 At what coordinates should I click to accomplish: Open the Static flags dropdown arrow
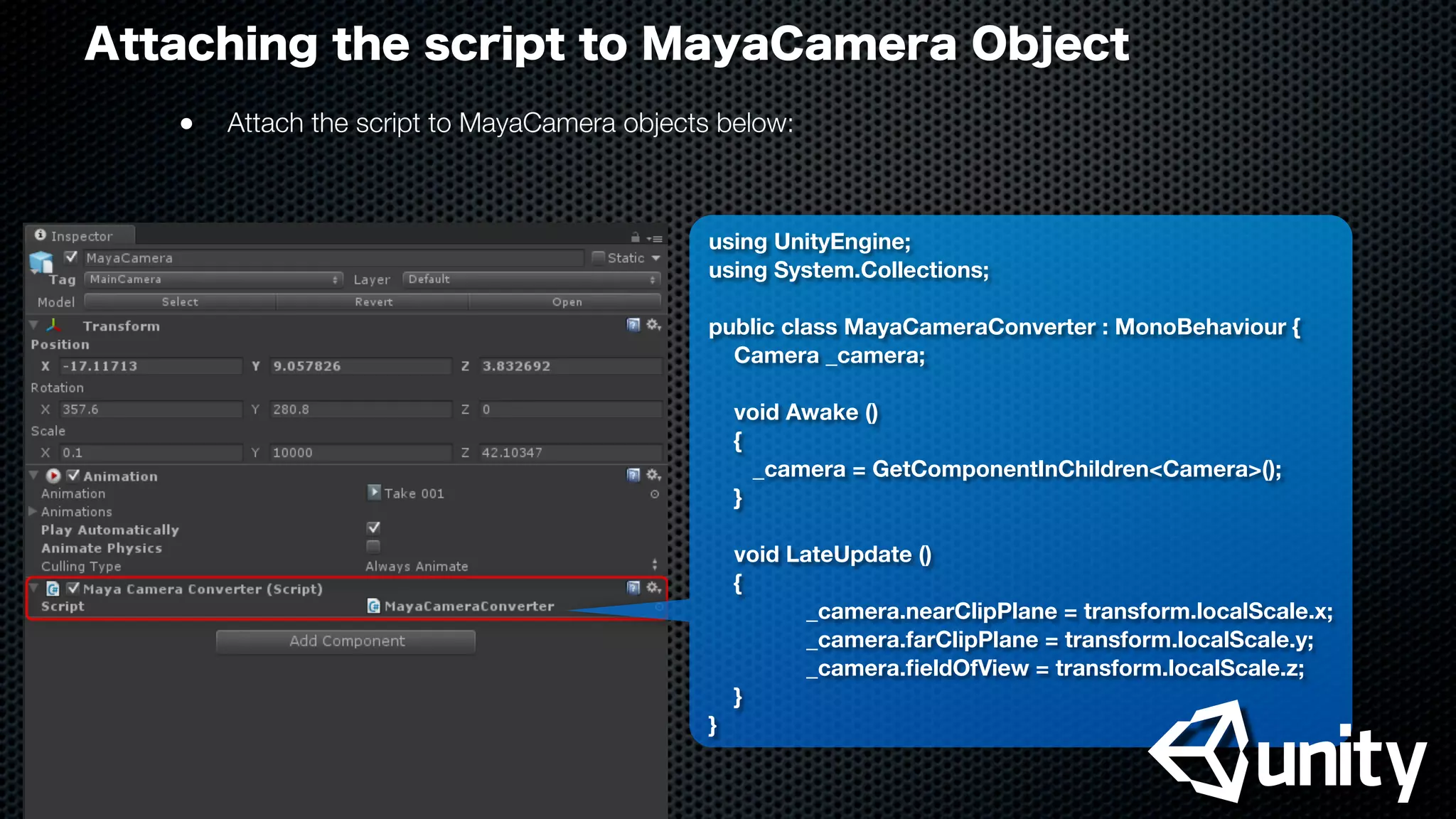pos(655,258)
